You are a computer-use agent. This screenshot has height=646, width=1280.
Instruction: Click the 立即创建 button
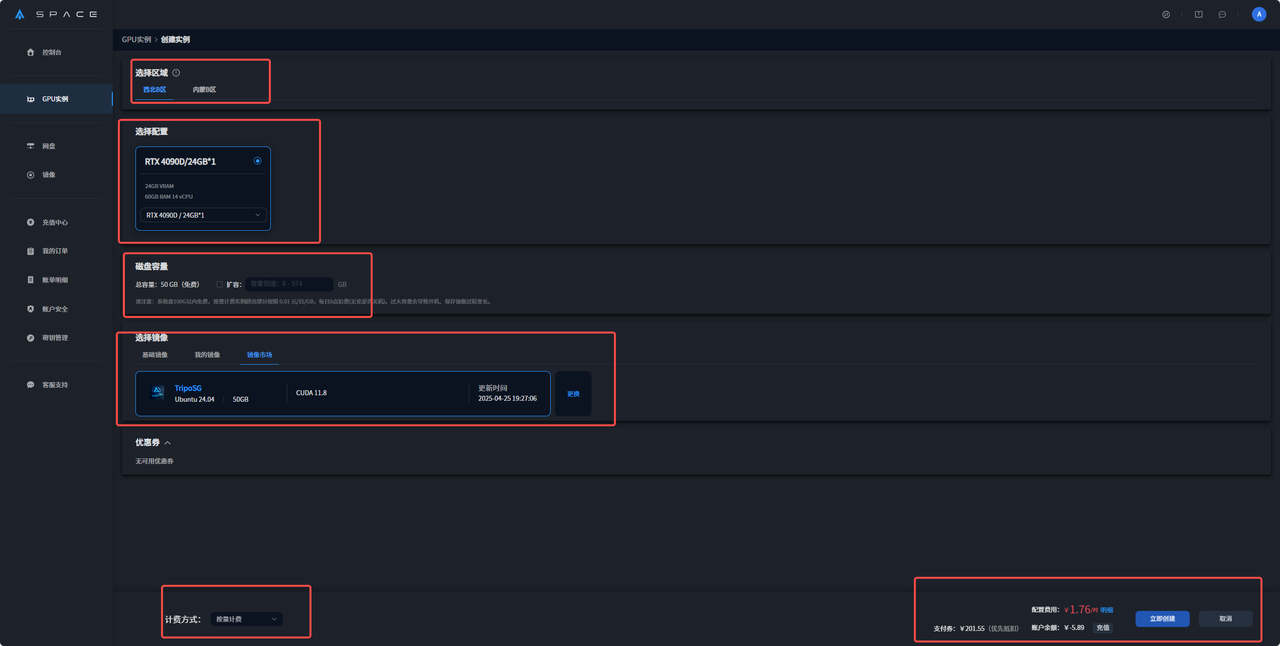pos(1162,619)
